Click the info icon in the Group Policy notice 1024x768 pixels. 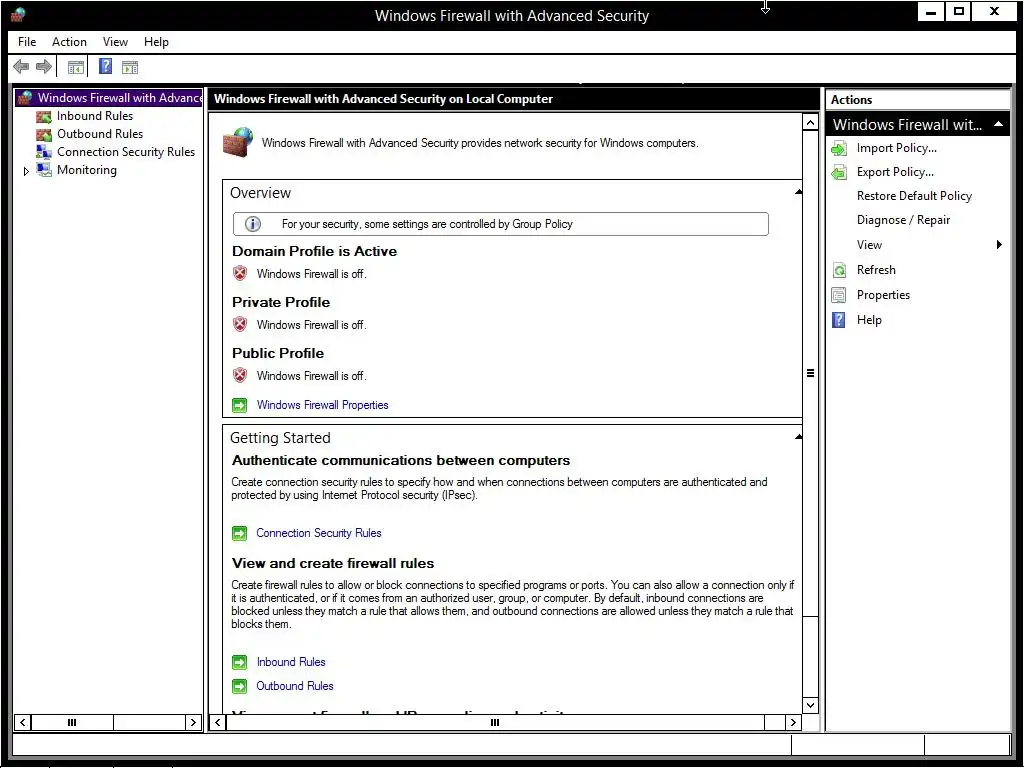(x=253, y=224)
